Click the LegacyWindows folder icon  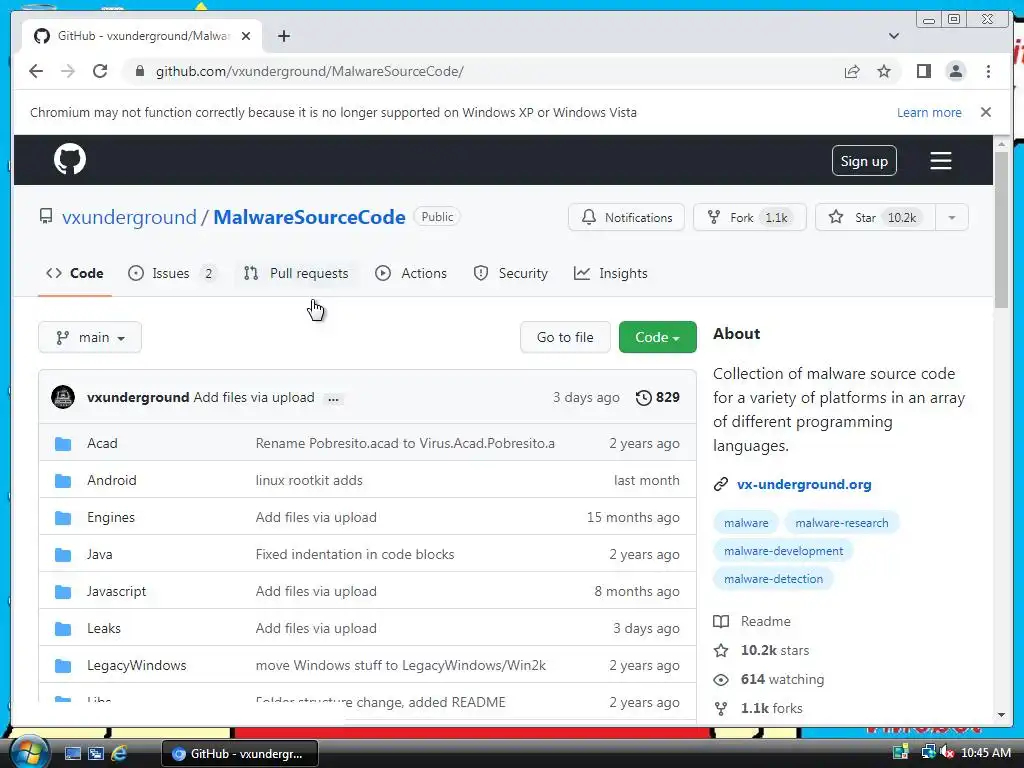[x=63, y=666]
